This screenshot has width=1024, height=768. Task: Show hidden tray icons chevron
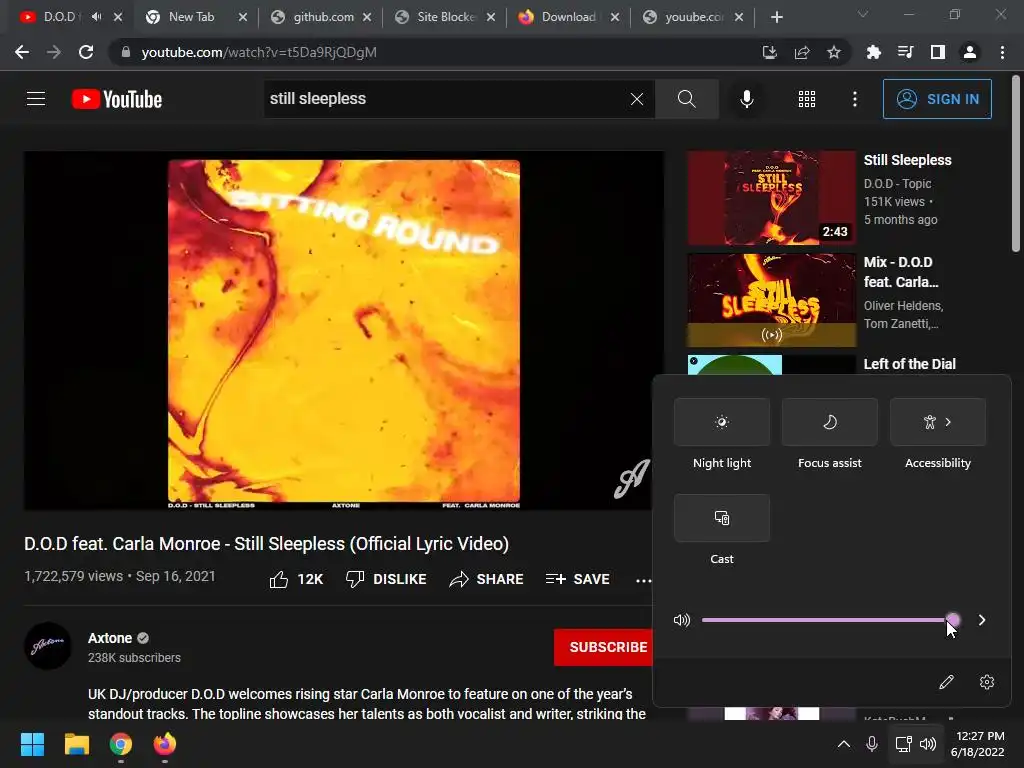(844, 744)
